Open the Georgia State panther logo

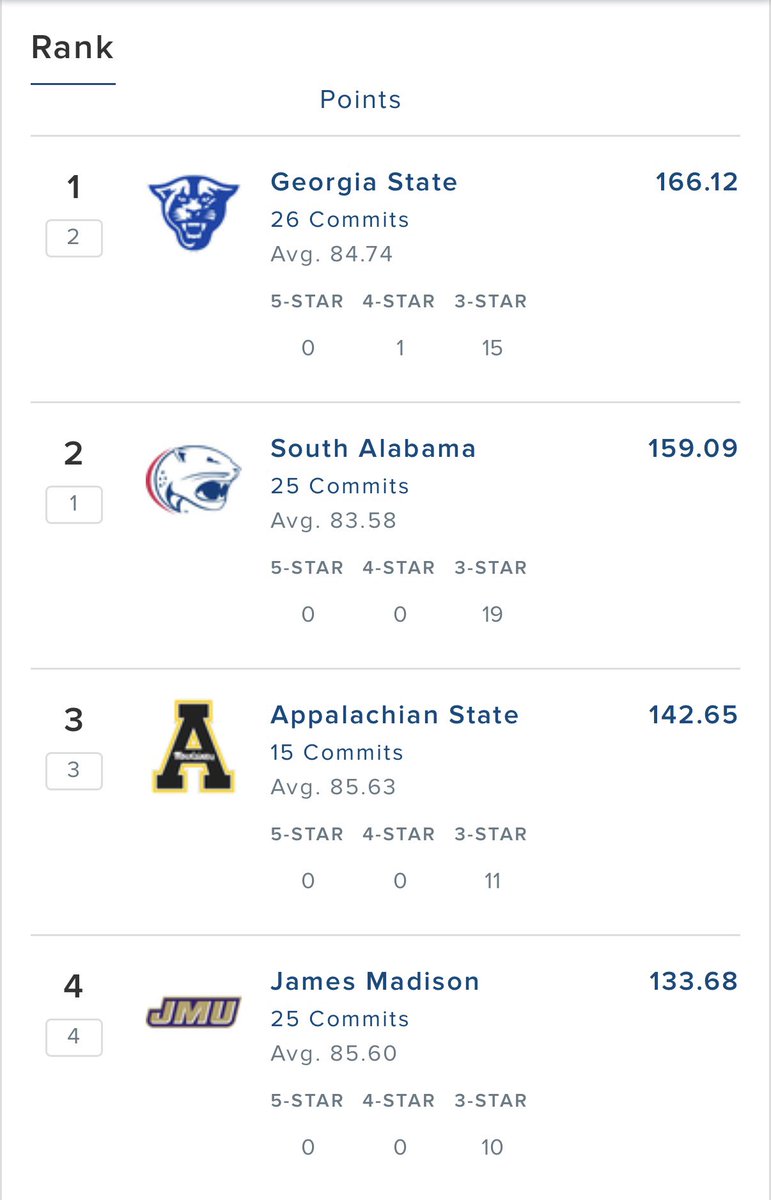click(x=194, y=215)
